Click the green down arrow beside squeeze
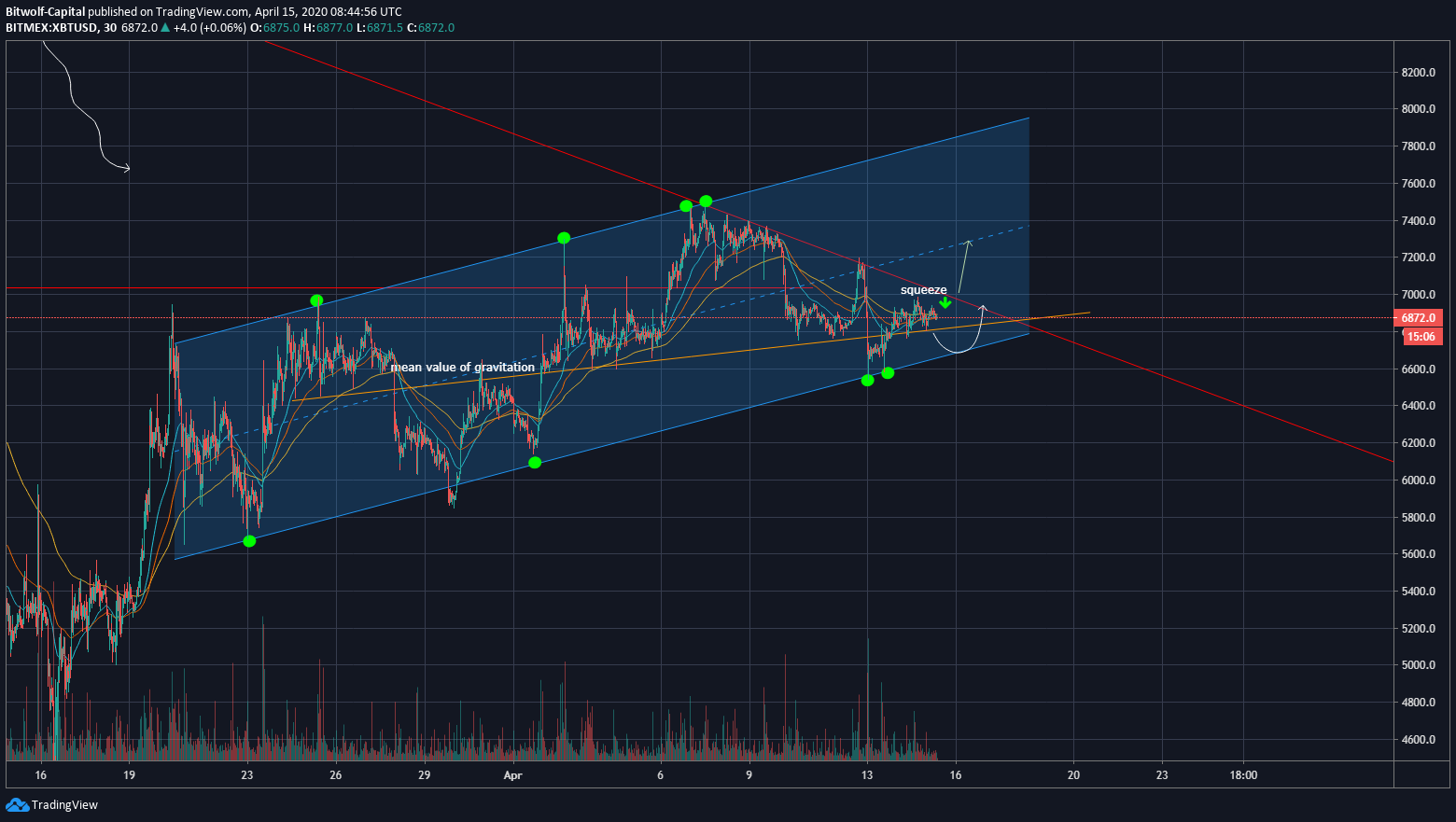Viewport: 1456px width, 822px height. coord(945,302)
